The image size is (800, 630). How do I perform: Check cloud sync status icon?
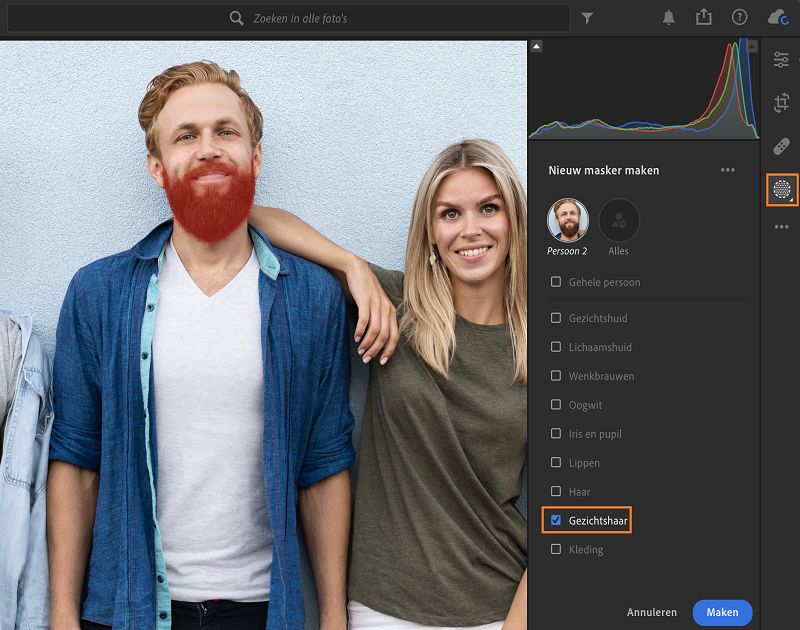779,18
